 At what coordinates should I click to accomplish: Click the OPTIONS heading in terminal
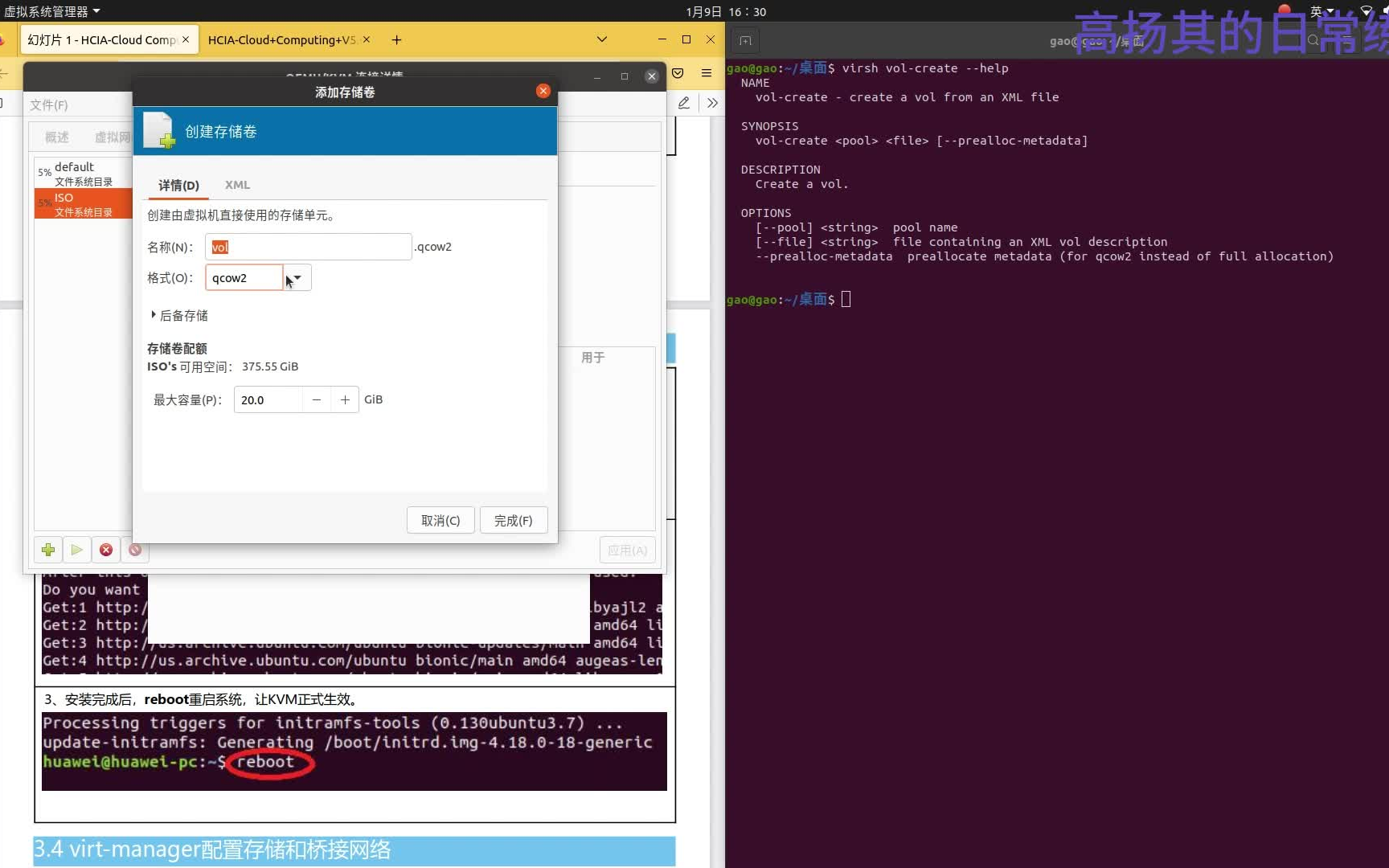pos(766,213)
